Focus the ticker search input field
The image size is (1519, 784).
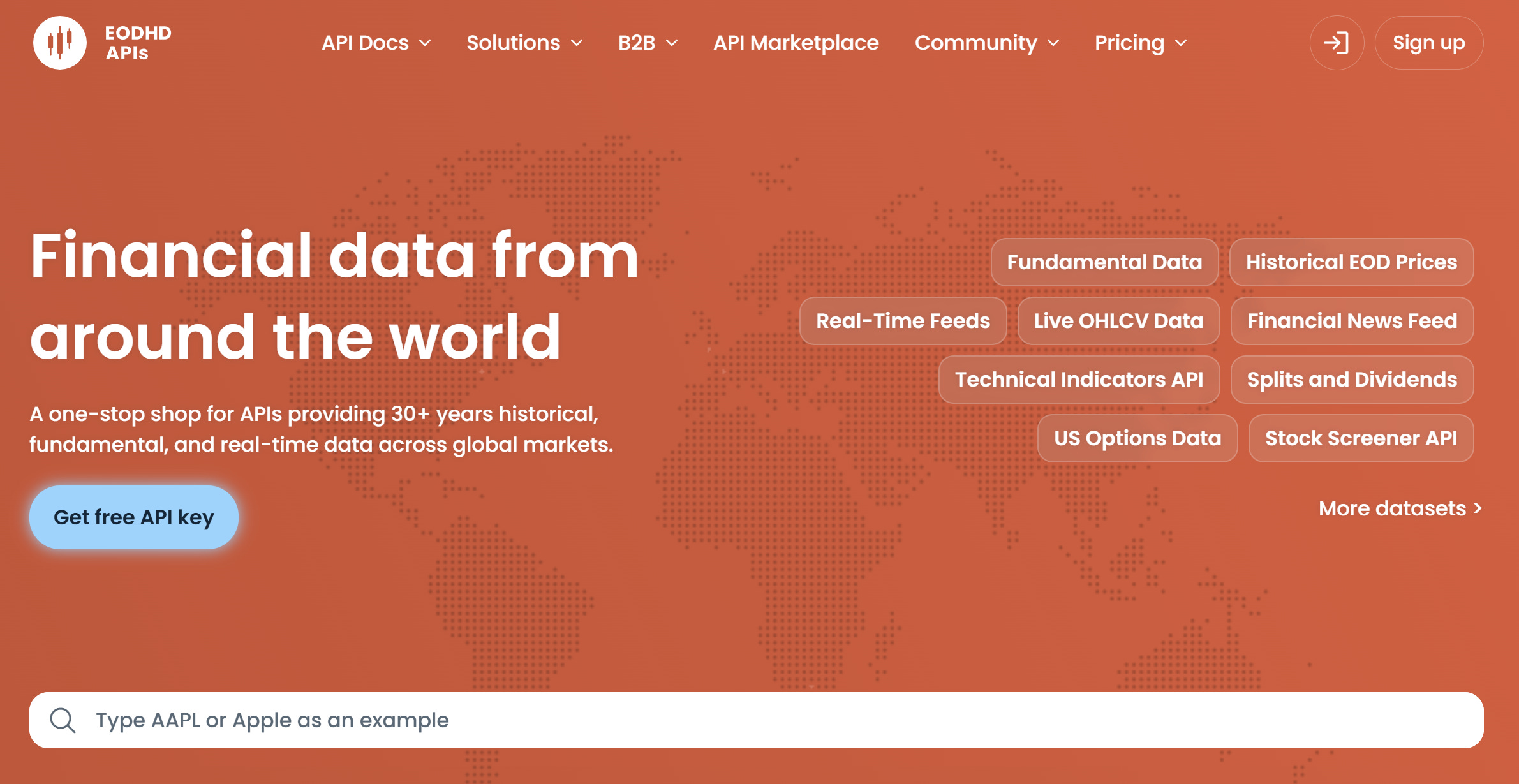tap(766, 720)
